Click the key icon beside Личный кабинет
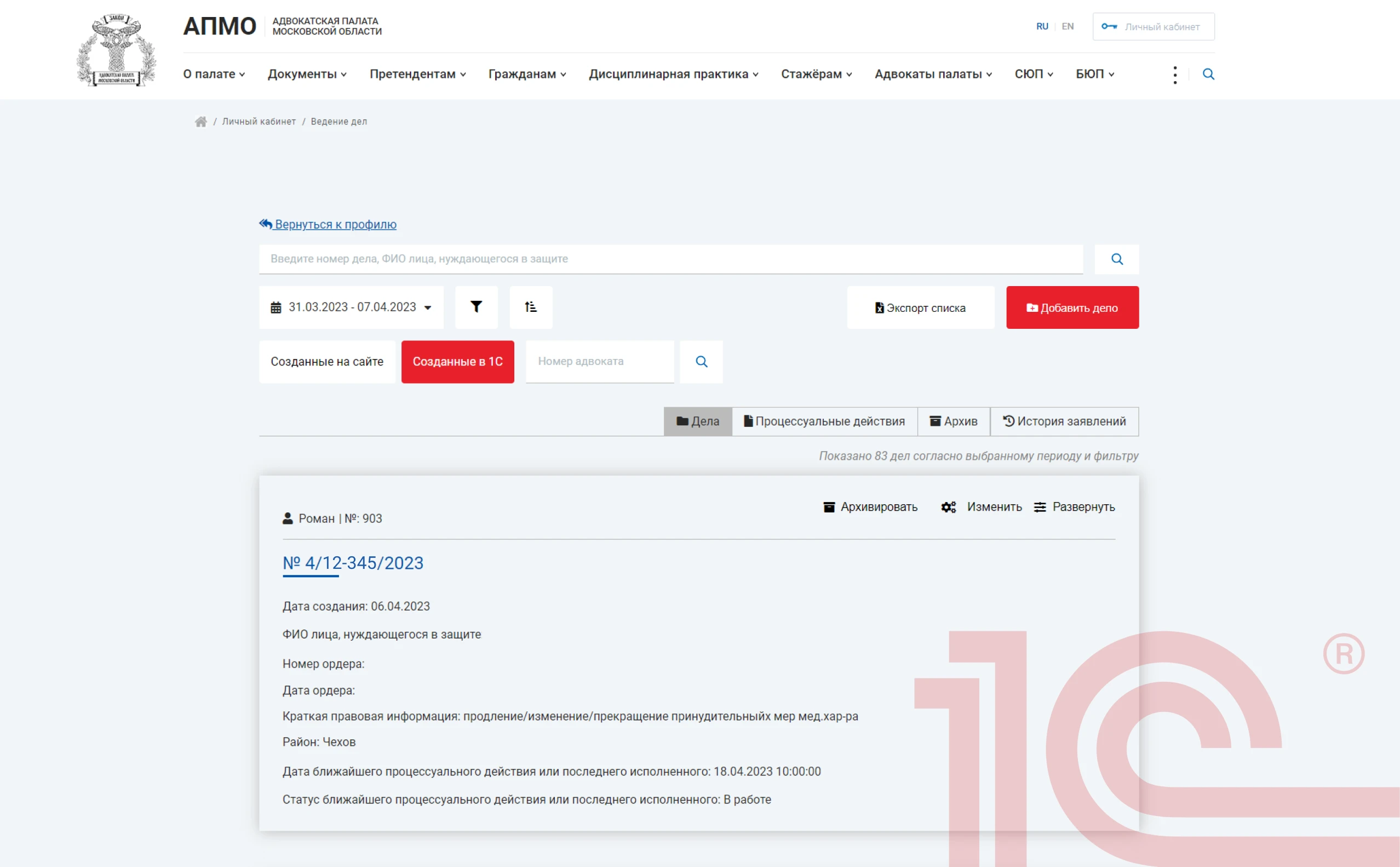The width and height of the screenshot is (1400, 867). [1109, 26]
